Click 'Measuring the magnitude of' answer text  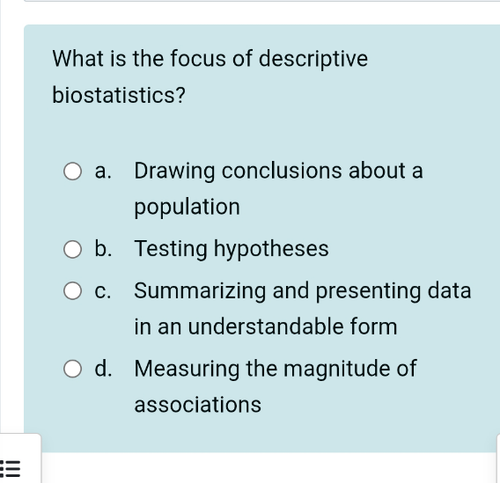click(275, 369)
